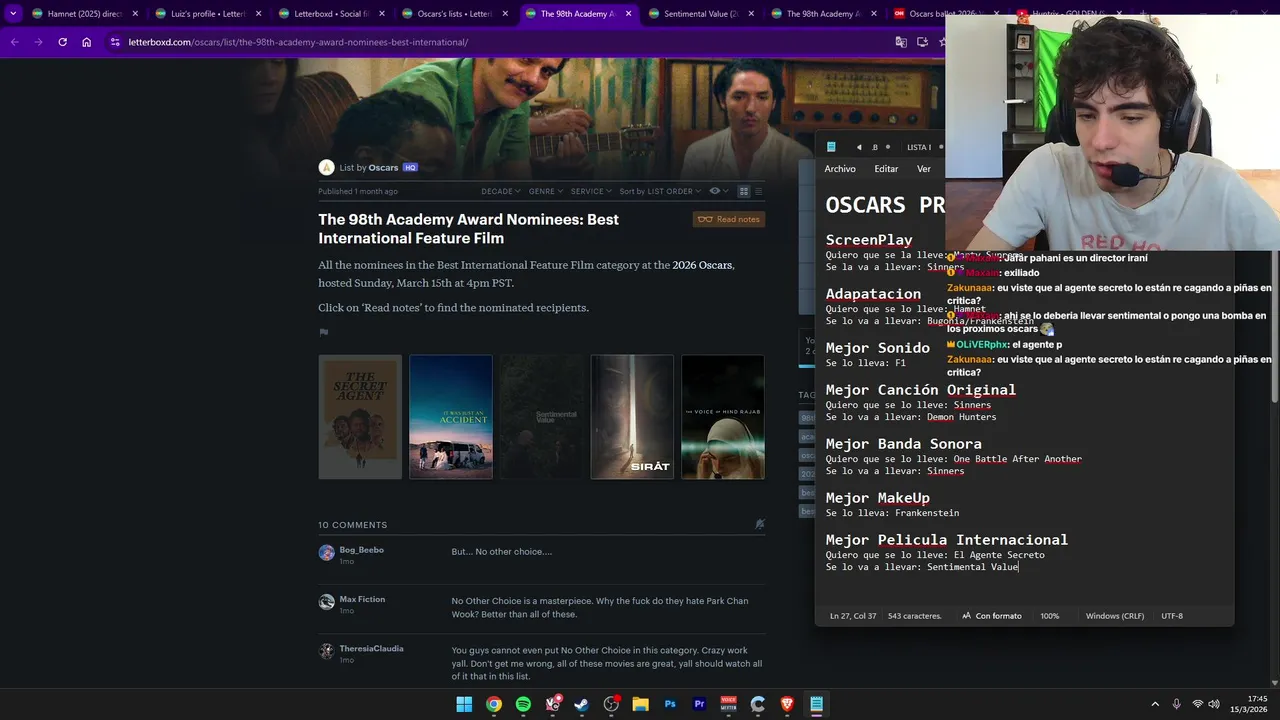
Task: Switch to Luiz's profile tab
Action: (208, 14)
